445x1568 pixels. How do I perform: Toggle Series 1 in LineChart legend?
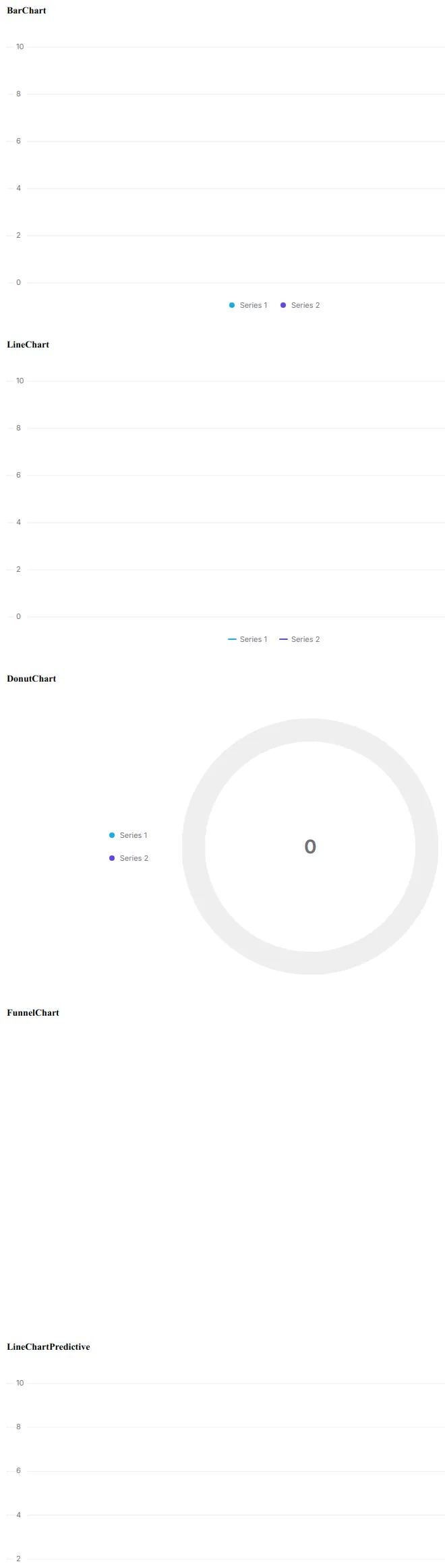pos(248,639)
